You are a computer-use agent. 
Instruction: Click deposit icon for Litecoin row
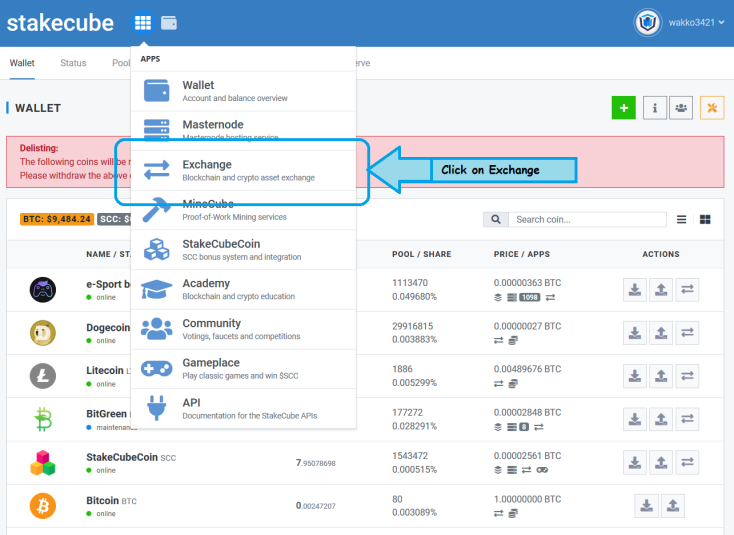pos(635,376)
